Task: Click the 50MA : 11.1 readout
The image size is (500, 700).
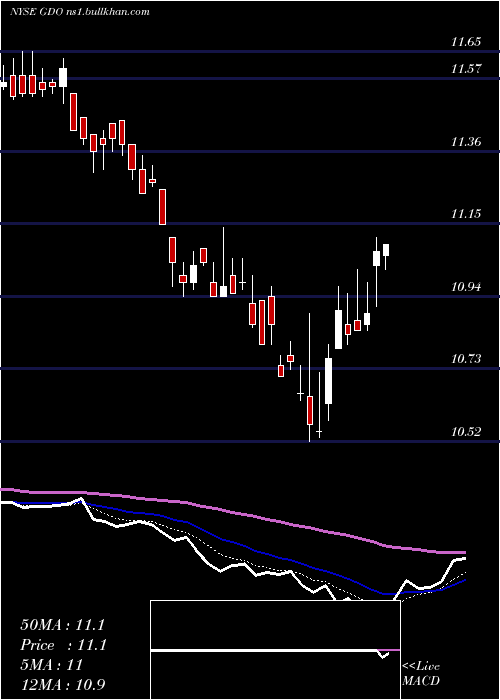Action: [62, 625]
